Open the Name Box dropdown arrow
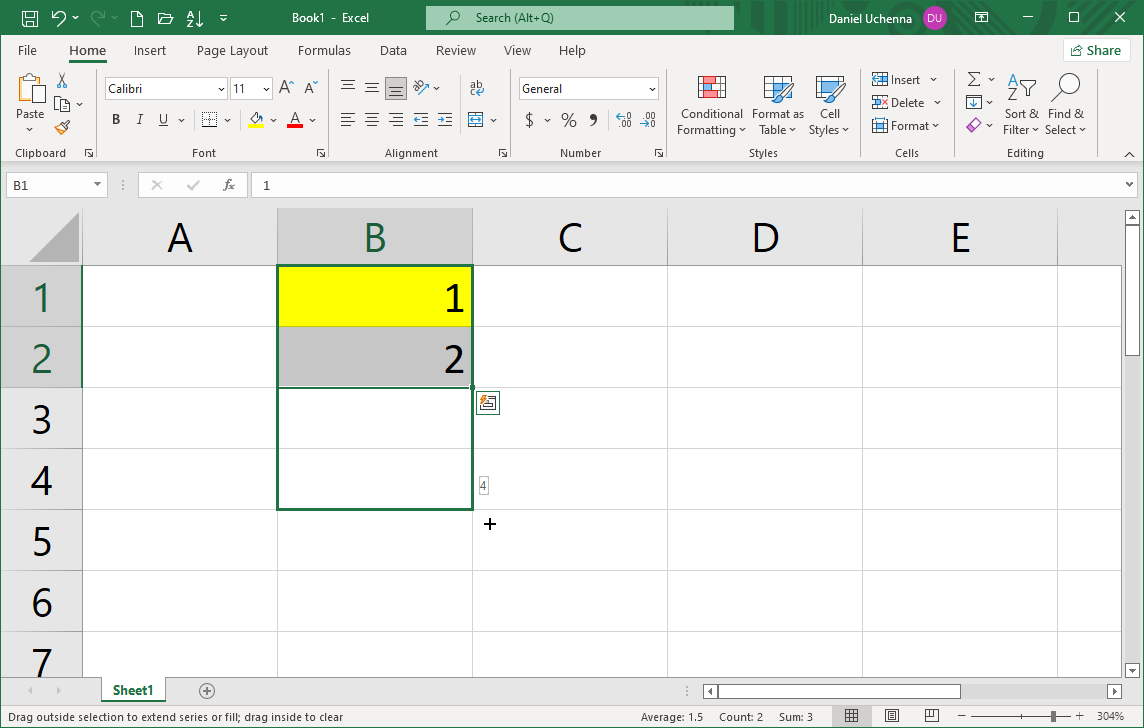Image resolution: width=1144 pixels, height=728 pixels. pyautogui.click(x=98, y=185)
